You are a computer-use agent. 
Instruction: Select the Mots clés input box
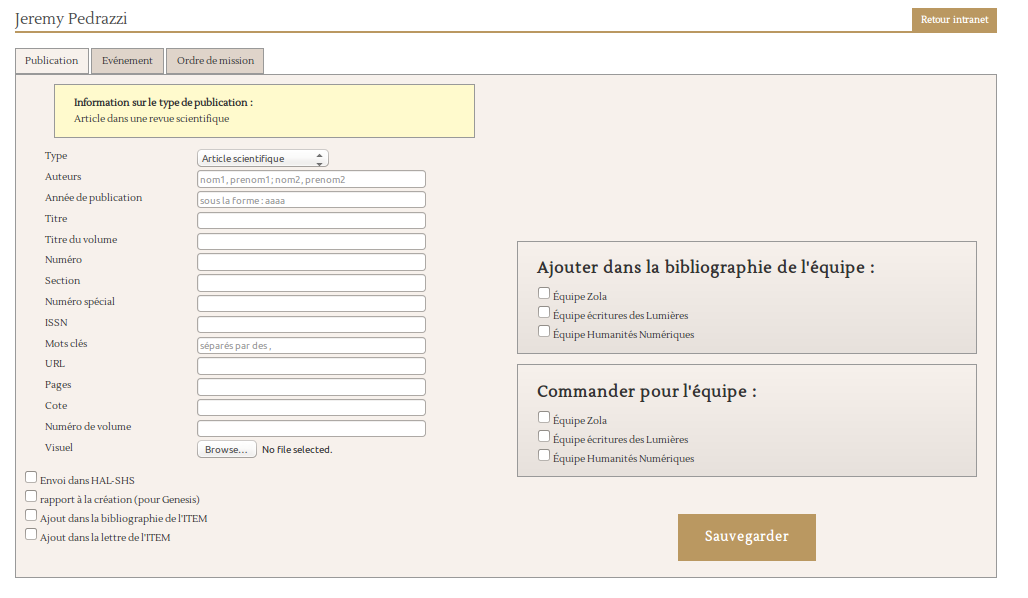click(x=311, y=346)
